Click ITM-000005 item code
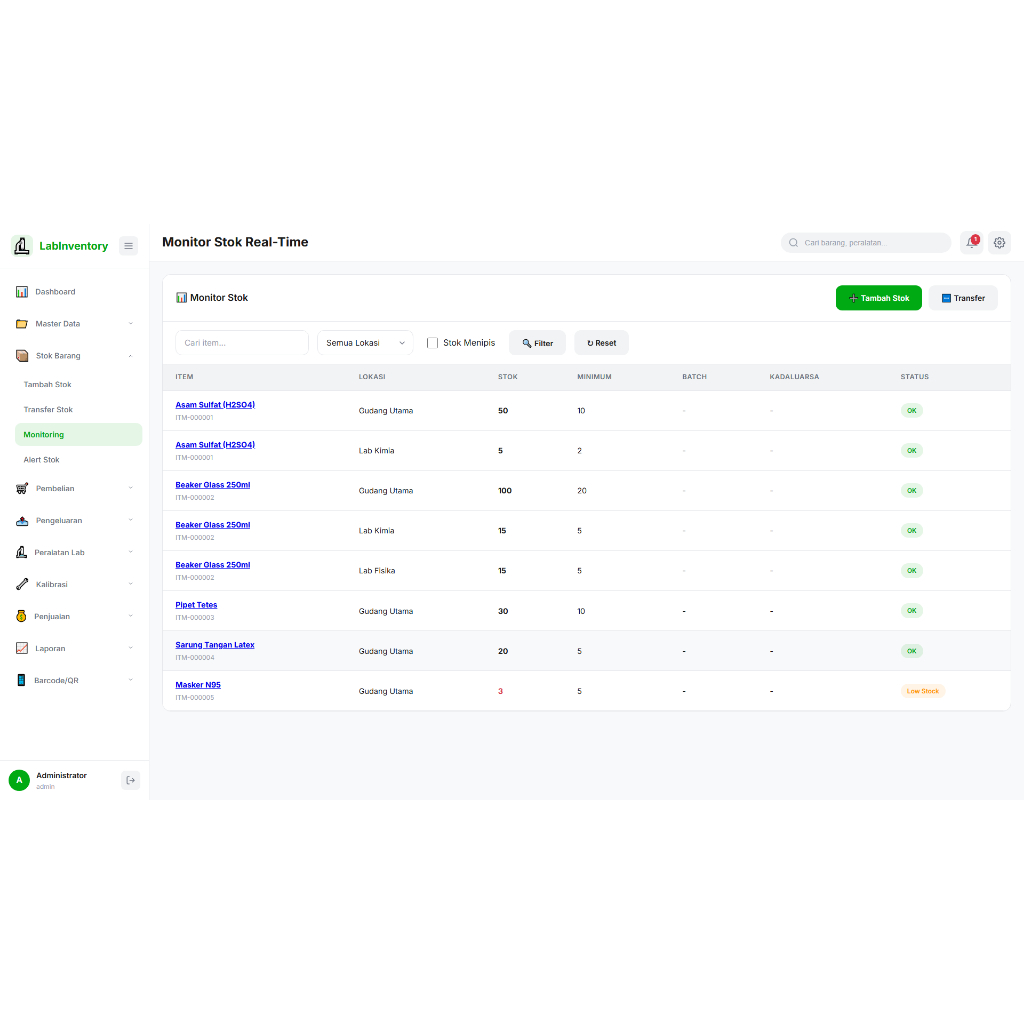The height and width of the screenshot is (1024, 1024). coord(195,697)
